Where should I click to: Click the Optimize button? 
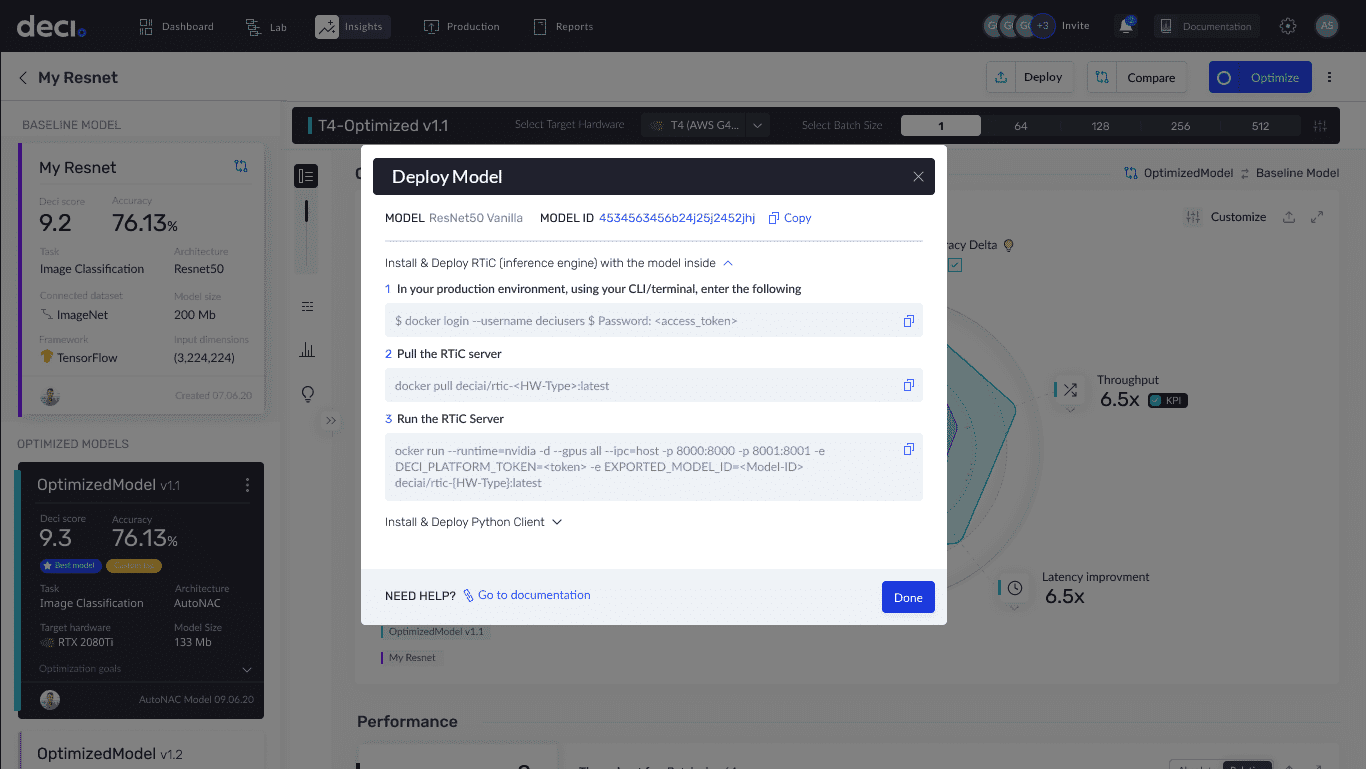click(1260, 77)
